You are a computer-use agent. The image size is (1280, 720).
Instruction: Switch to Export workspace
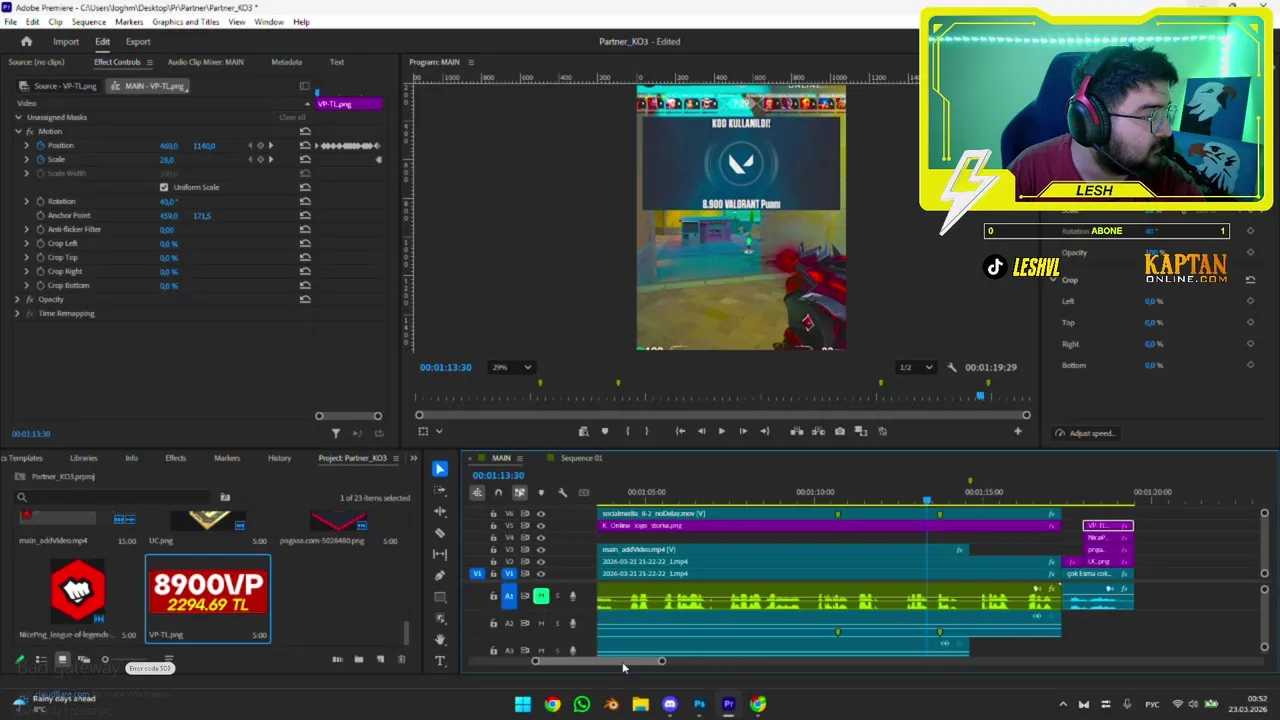tap(138, 42)
